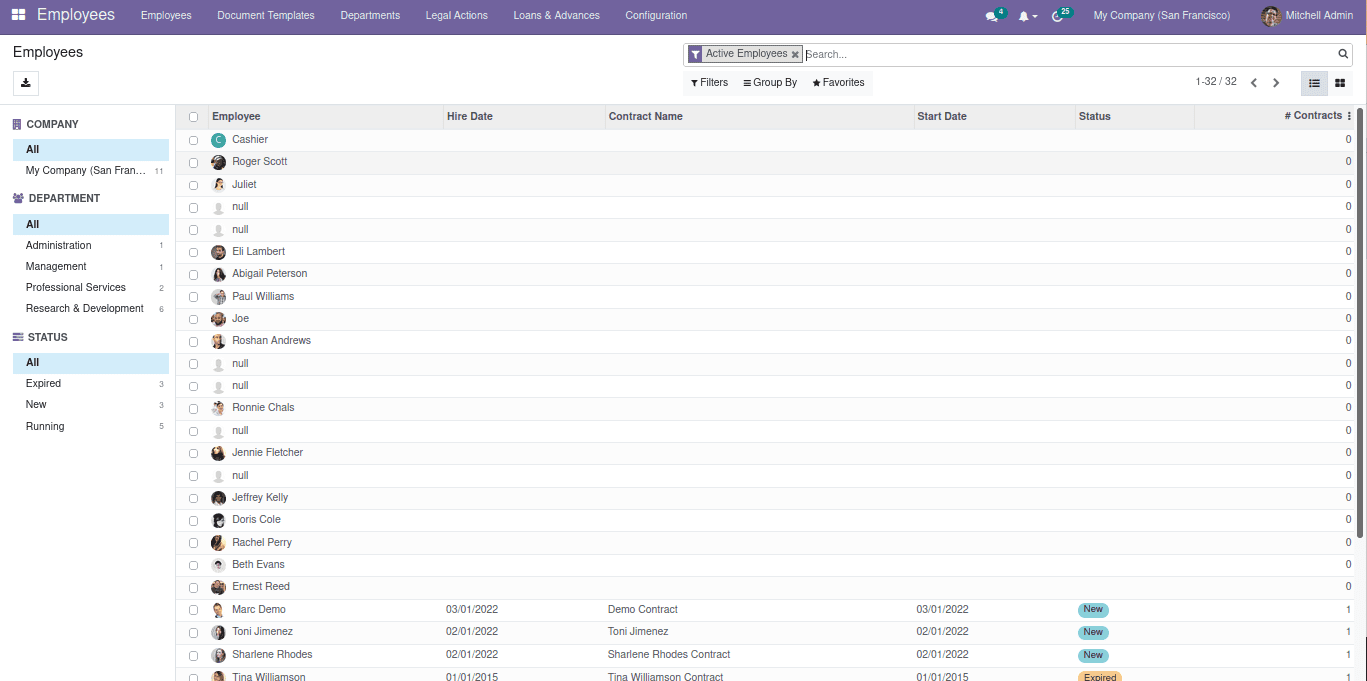Click in the search input field
Image resolution: width=1367 pixels, height=681 pixels.
1070,54
